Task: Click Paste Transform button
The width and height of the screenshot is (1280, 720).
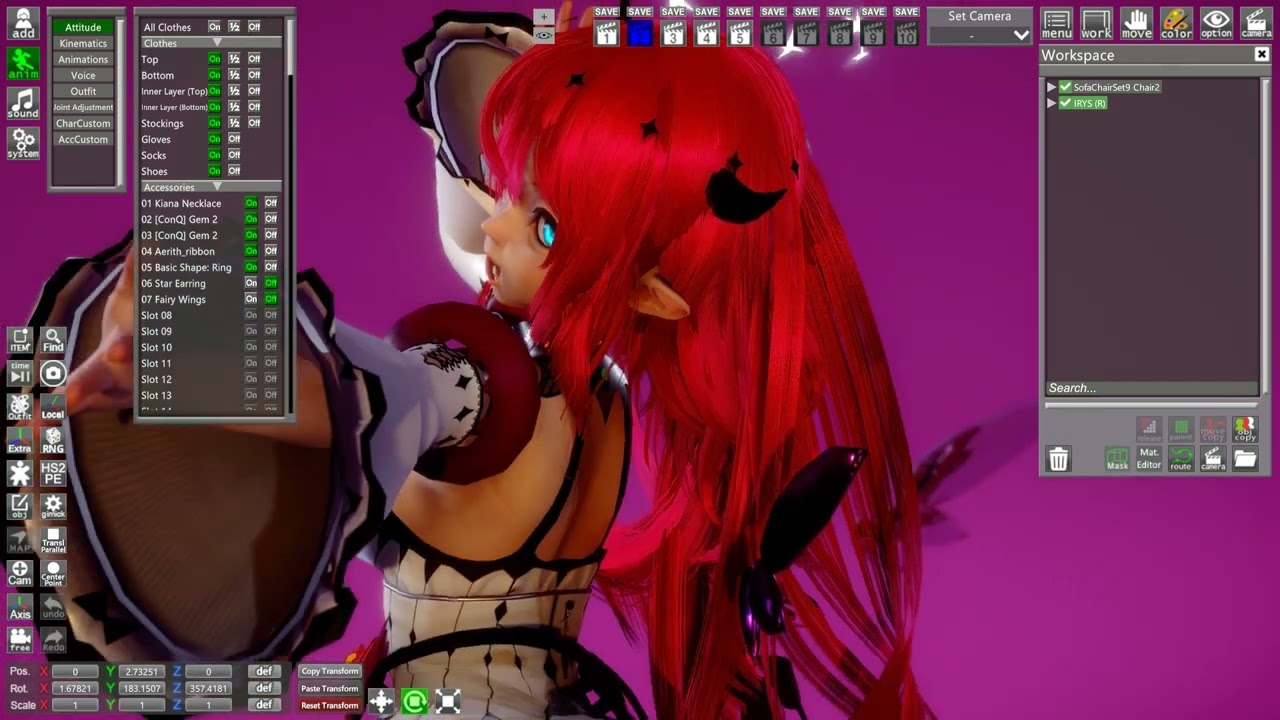Action: 330,688
